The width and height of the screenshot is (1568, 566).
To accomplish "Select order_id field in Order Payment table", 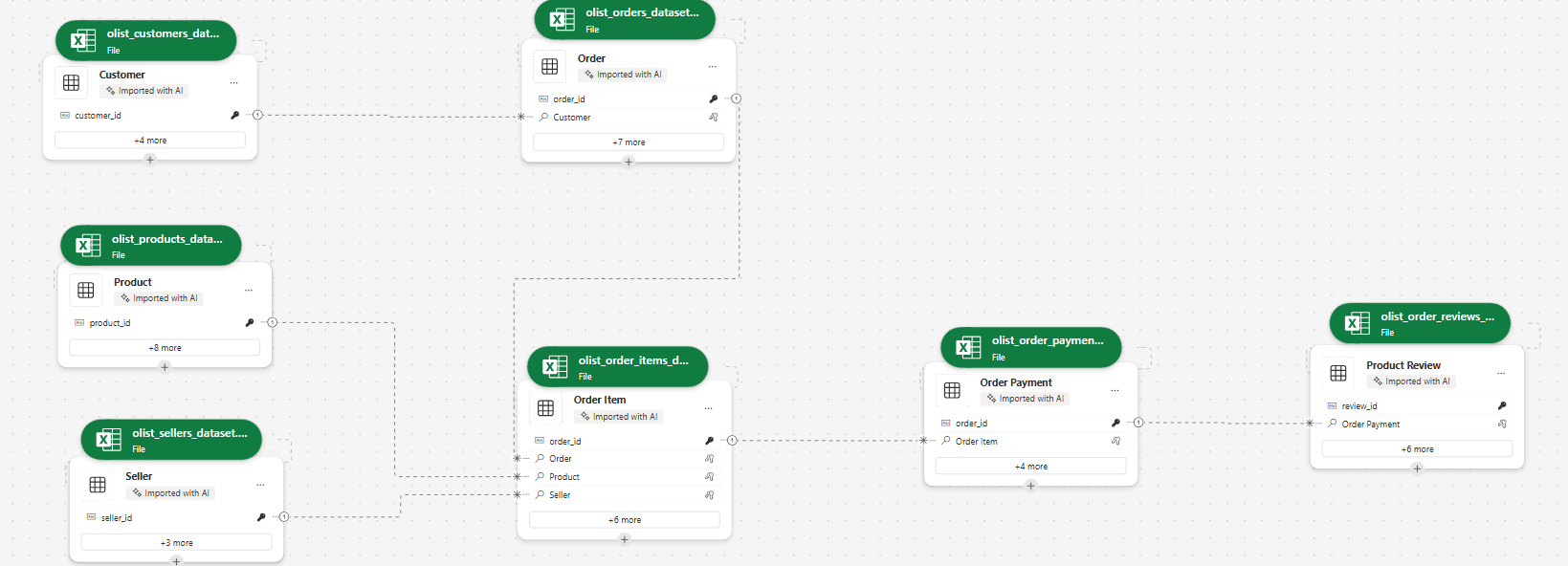I will click(x=1030, y=424).
